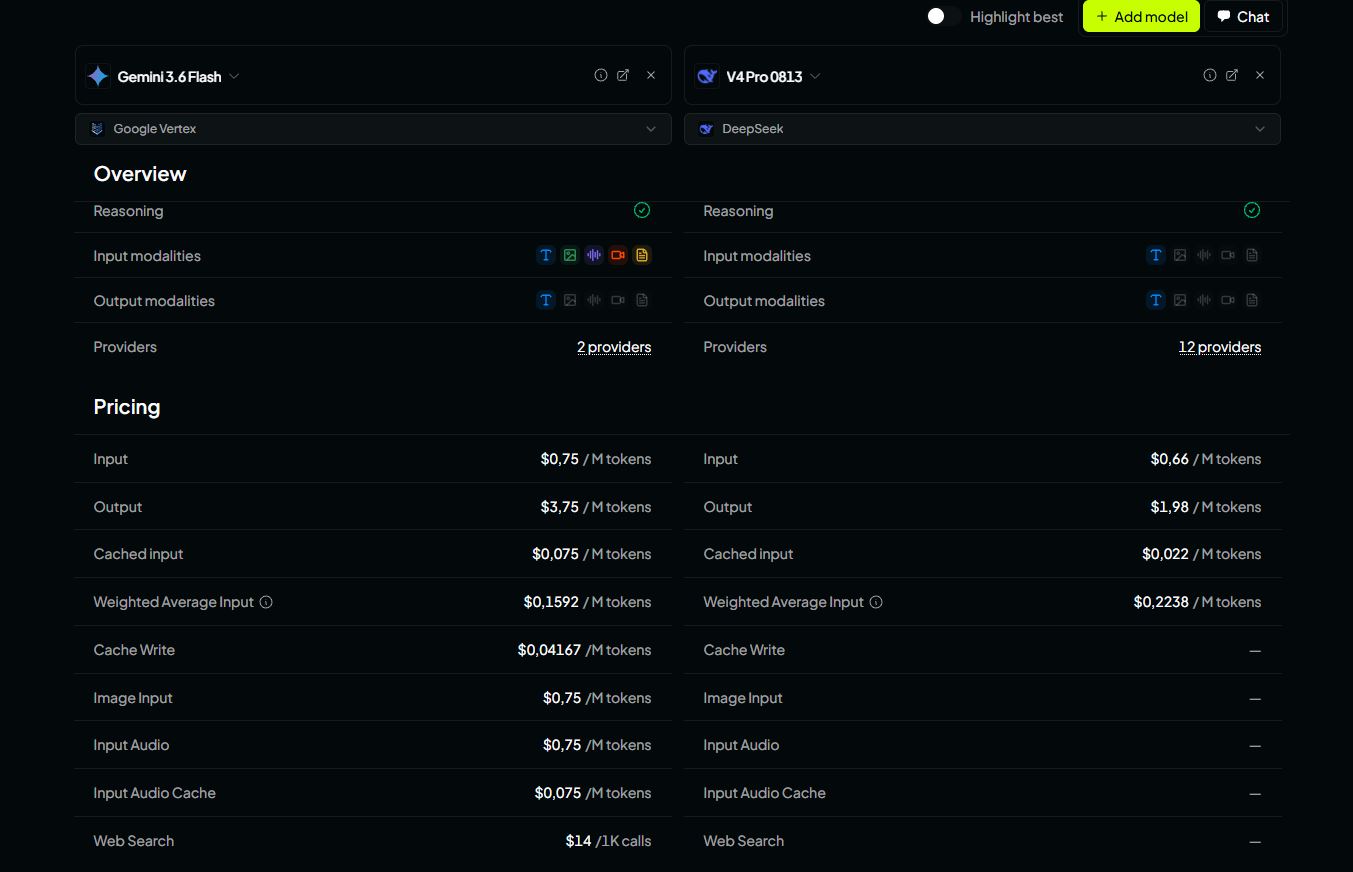Remove Gemini 3.6 Flash from comparison
Image resolution: width=1353 pixels, height=872 pixels.
tap(651, 75)
